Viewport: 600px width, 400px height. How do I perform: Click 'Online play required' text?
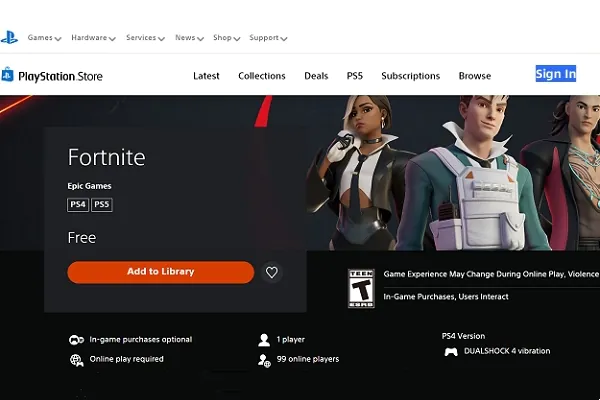coord(127,359)
